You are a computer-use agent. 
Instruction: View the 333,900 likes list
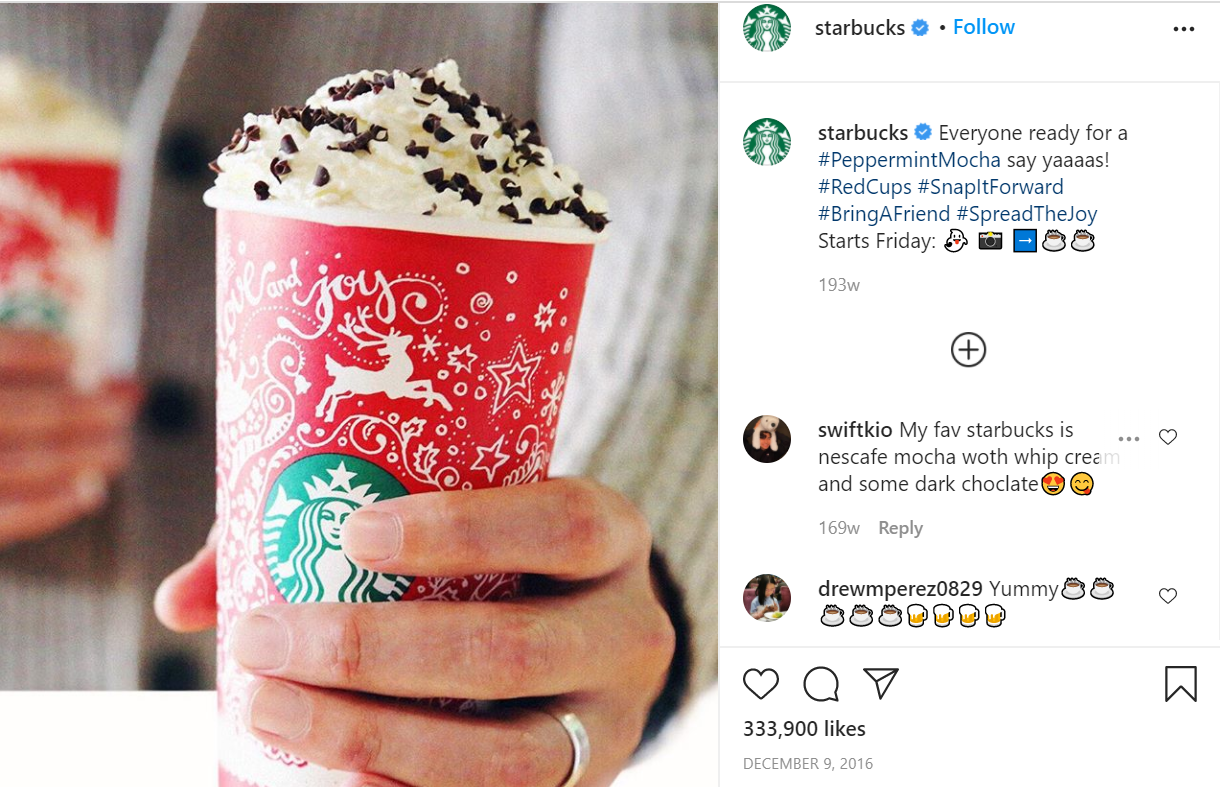[x=804, y=729]
